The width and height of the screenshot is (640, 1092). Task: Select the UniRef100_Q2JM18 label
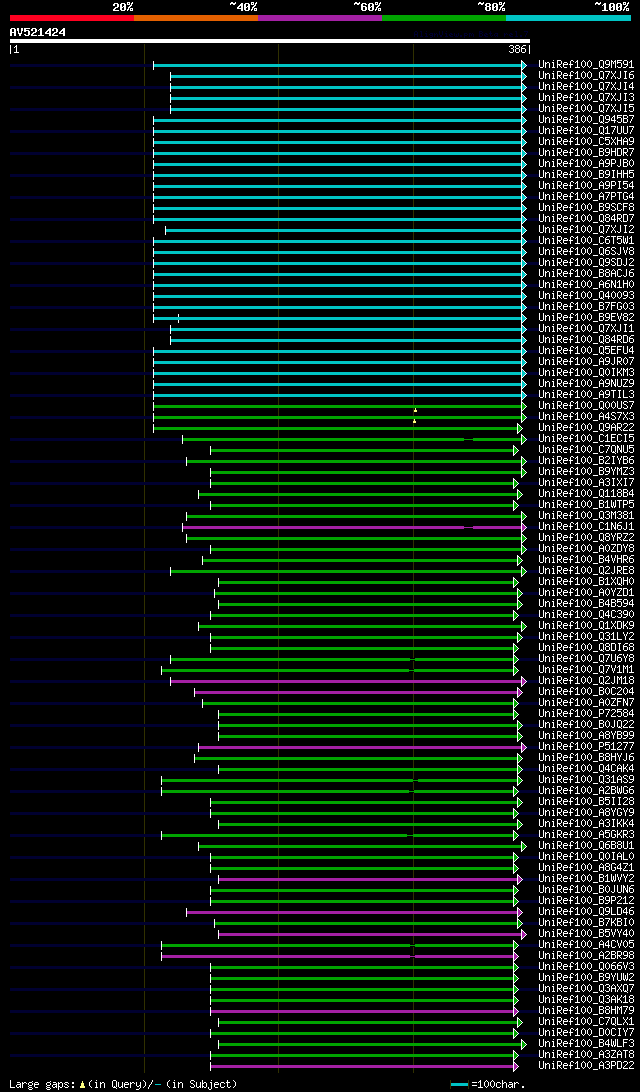tap(586, 681)
